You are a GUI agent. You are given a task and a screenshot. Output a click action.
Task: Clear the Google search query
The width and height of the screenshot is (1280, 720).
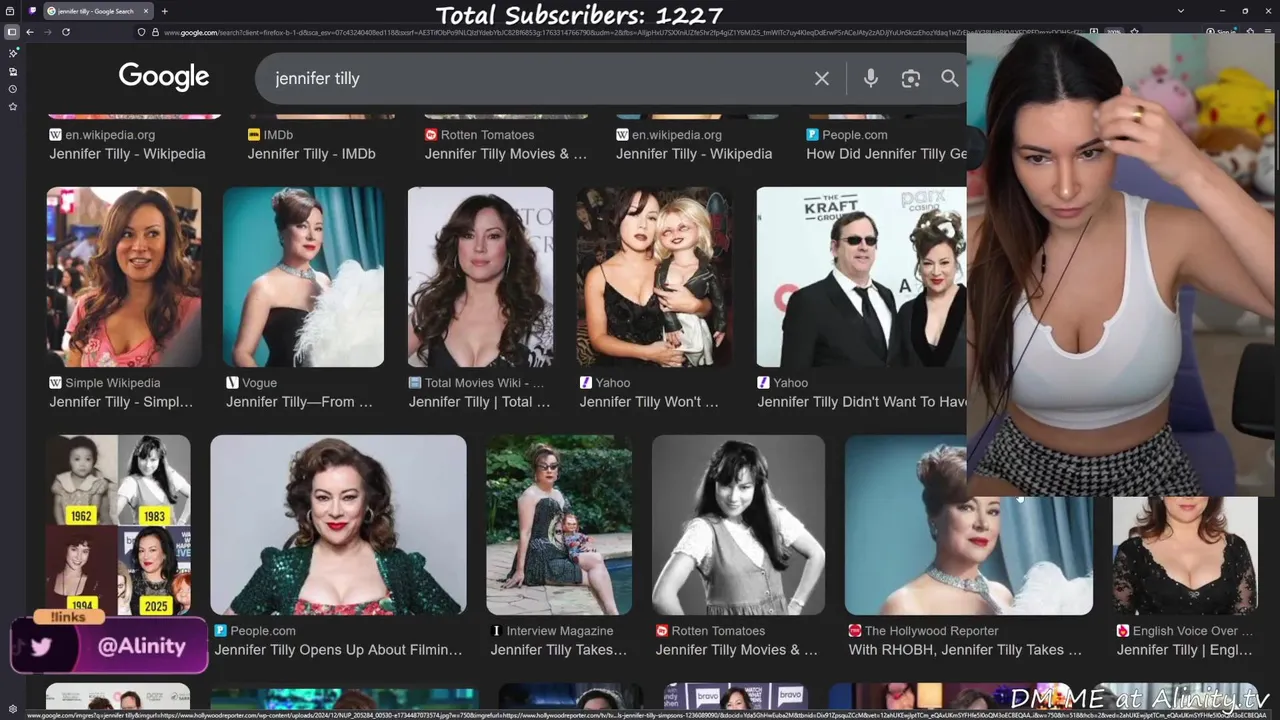pyautogui.click(x=822, y=78)
